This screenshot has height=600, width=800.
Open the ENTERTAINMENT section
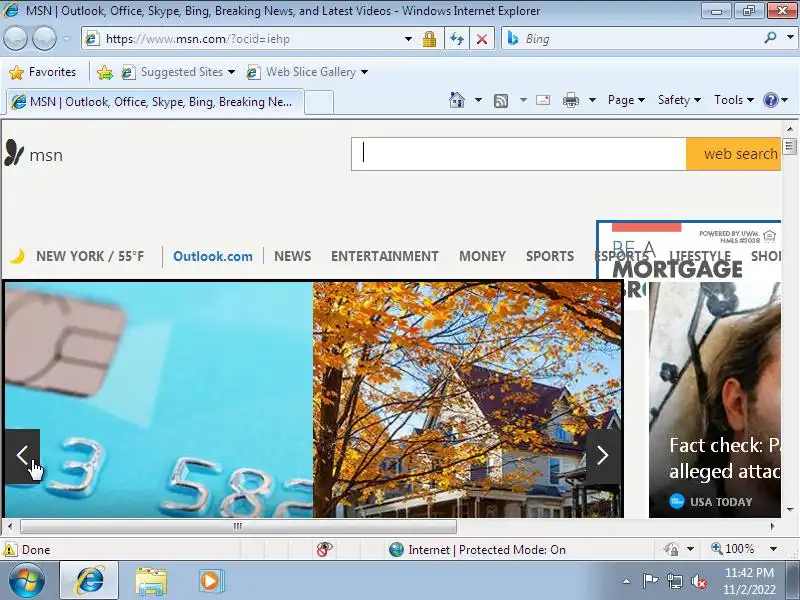tap(385, 256)
